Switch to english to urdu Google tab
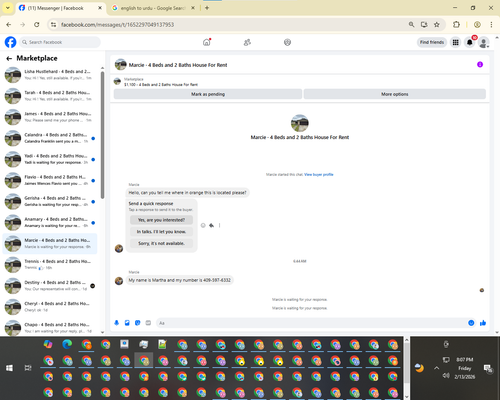This screenshot has height=400, width=500. click(153, 8)
